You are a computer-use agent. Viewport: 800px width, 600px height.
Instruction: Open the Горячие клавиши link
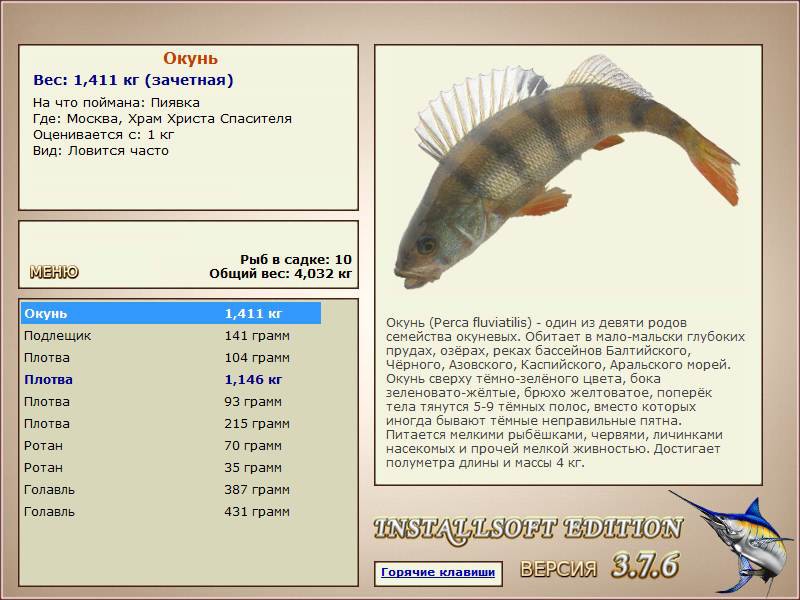point(438,572)
